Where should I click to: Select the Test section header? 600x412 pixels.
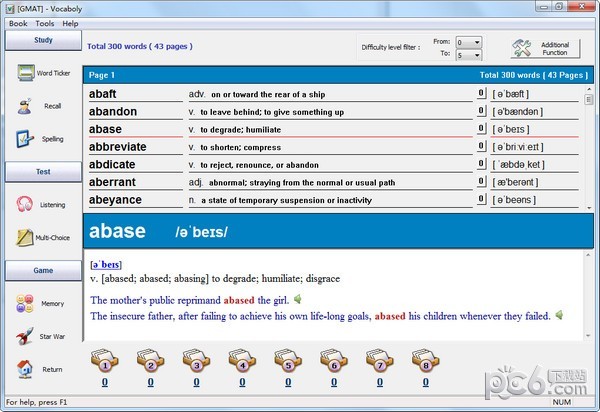[x=43, y=172]
